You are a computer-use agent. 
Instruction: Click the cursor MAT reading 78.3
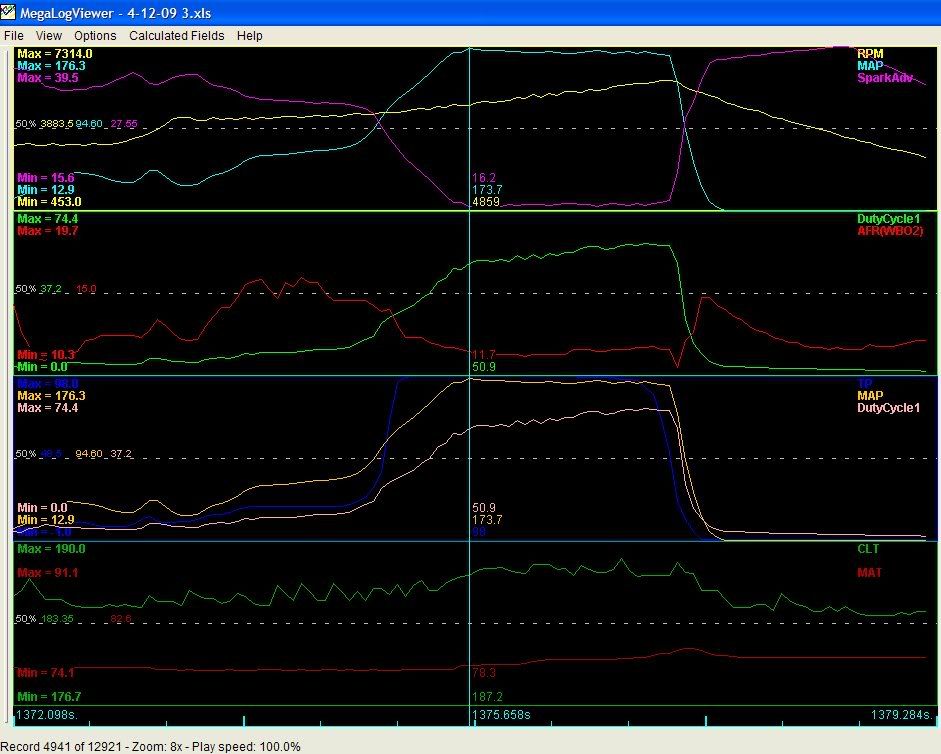(x=484, y=673)
